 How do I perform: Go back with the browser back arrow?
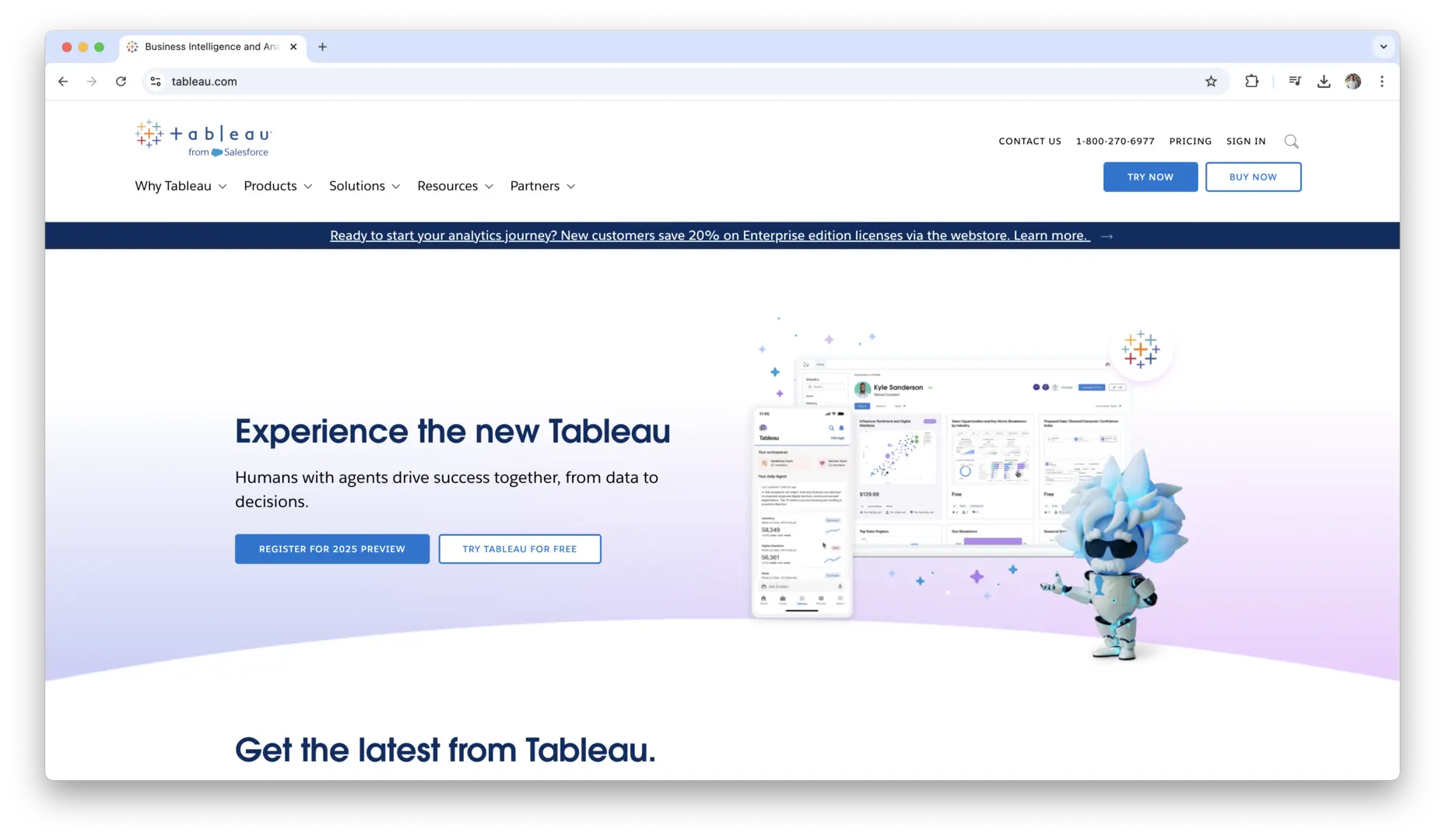point(63,81)
